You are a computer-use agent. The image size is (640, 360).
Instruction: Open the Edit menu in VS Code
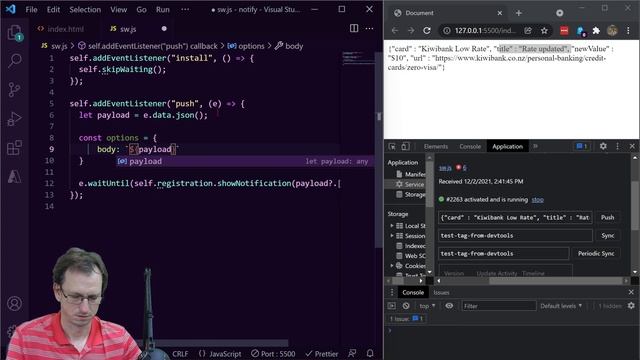tap(53, 9)
